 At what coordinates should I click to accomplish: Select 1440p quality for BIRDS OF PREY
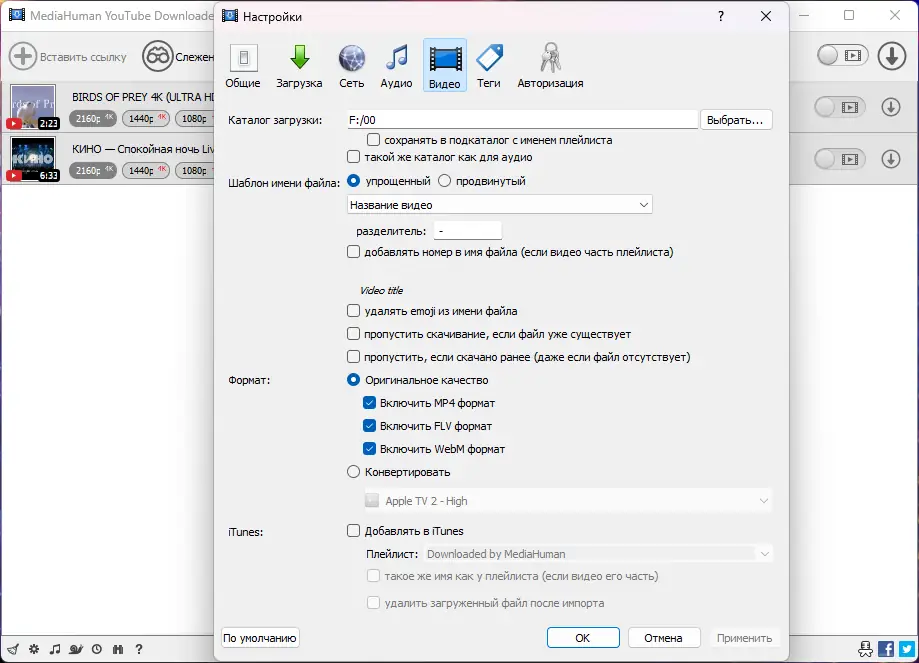coord(146,118)
